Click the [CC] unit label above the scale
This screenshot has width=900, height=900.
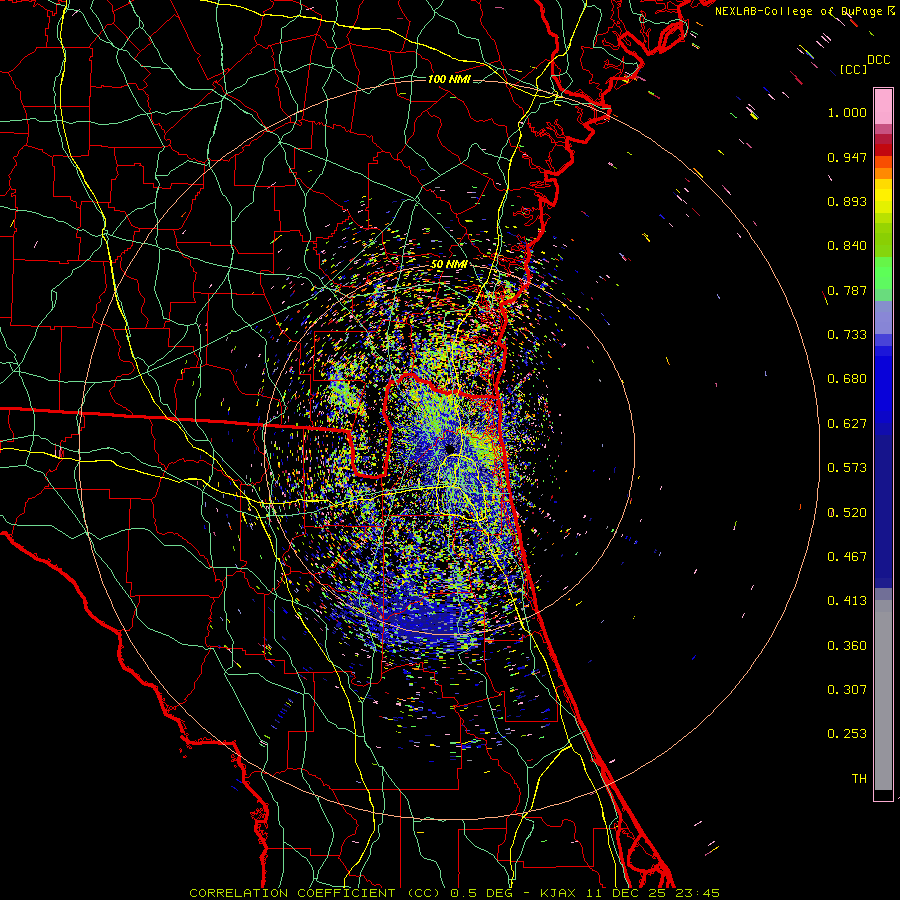853,69
